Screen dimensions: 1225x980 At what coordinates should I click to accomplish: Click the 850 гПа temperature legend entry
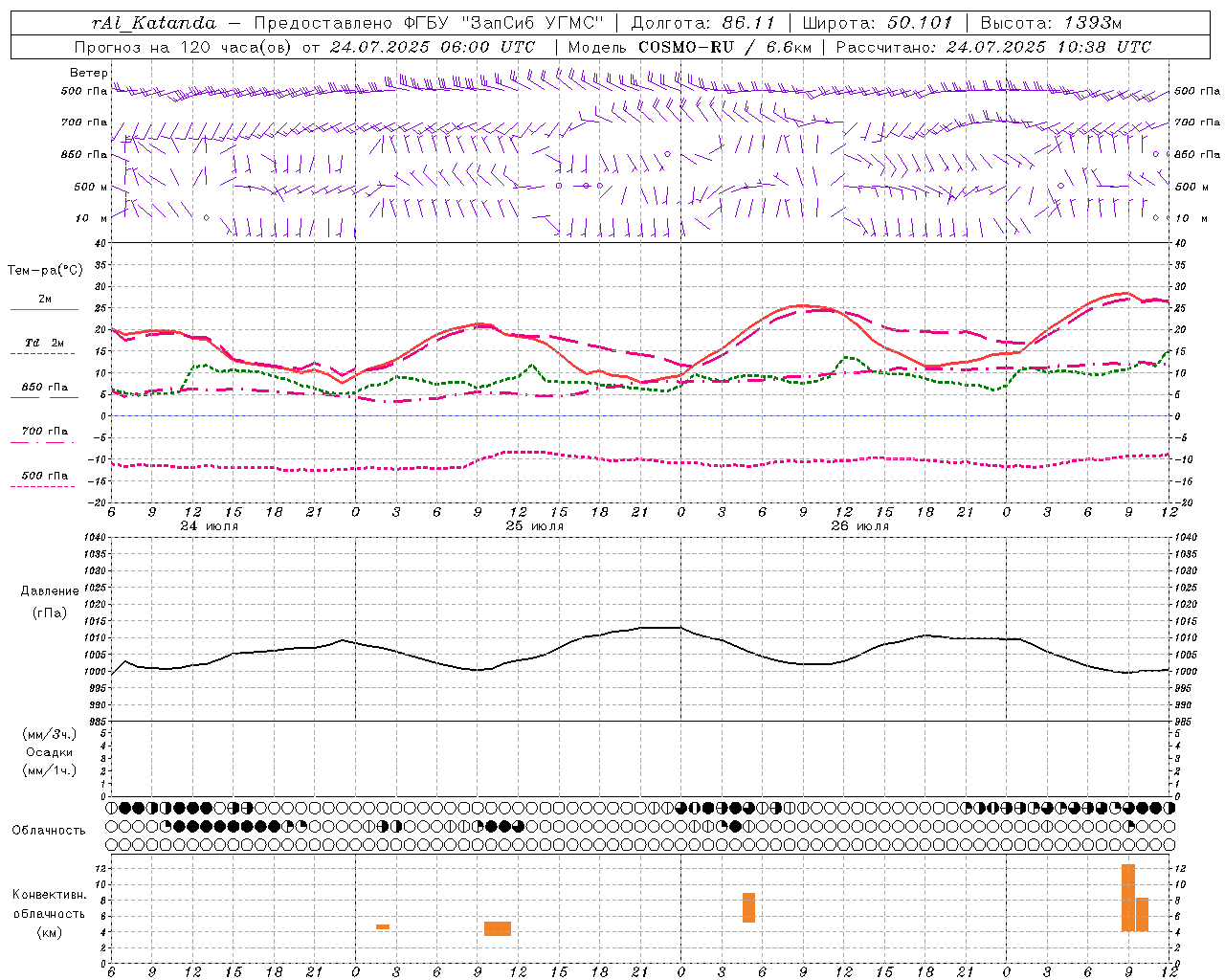coord(45,388)
